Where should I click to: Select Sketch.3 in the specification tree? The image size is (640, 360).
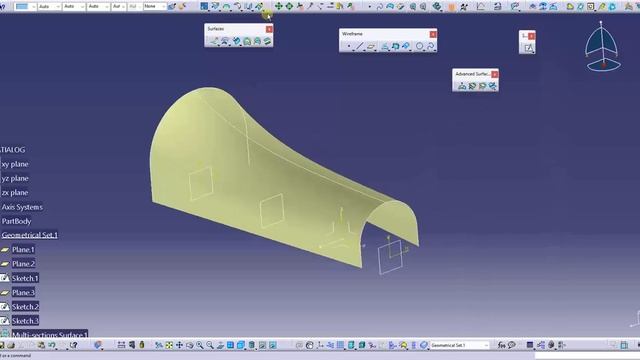[x=25, y=321]
